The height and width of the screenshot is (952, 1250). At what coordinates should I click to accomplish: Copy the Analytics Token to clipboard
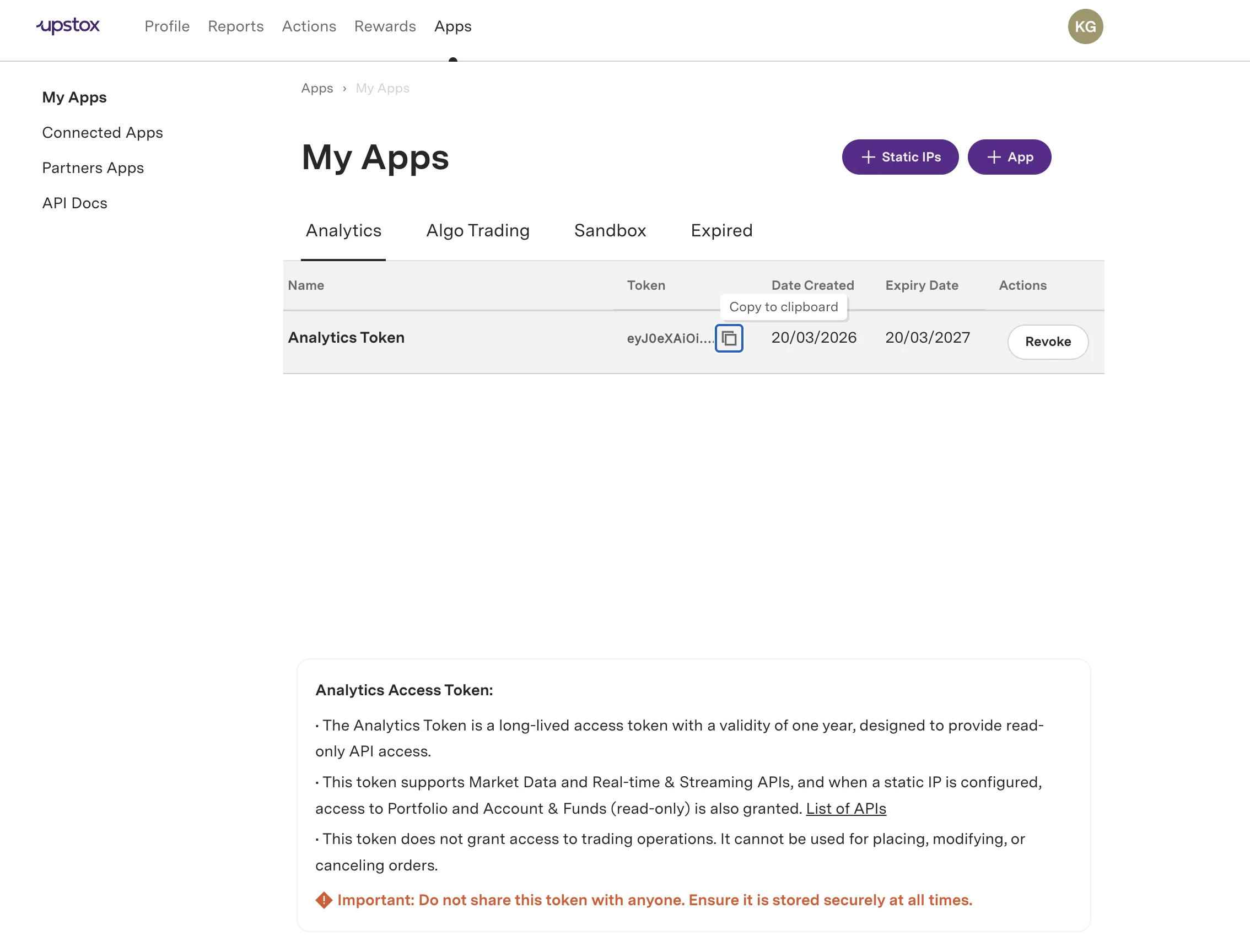coord(729,338)
